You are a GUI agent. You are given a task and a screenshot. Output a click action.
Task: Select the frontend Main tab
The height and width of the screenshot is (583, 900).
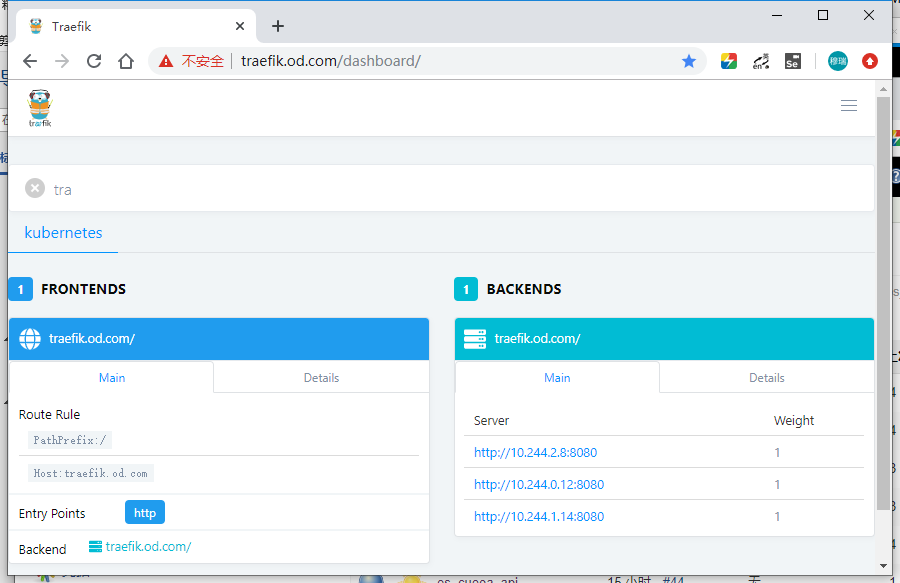111,378
